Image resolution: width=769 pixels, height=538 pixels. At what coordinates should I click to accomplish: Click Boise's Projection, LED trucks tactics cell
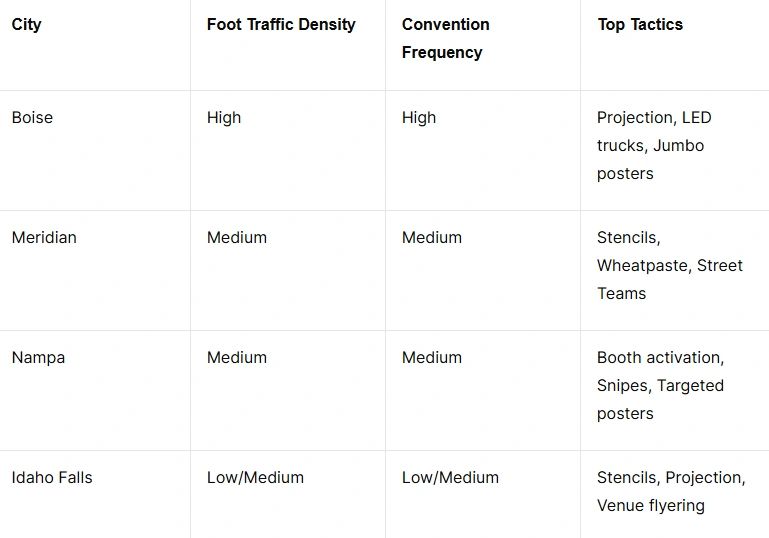[x=654, y=145]
